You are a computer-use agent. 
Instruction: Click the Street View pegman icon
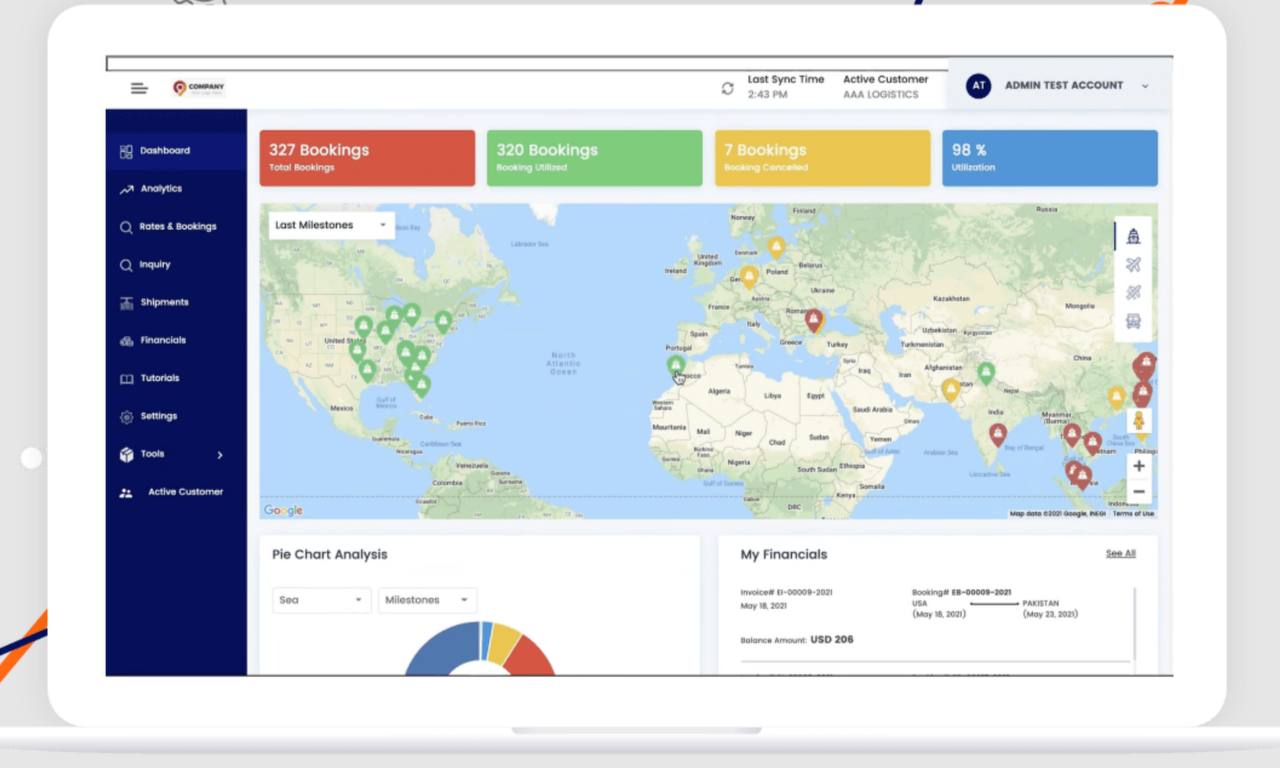[1139, 421]
